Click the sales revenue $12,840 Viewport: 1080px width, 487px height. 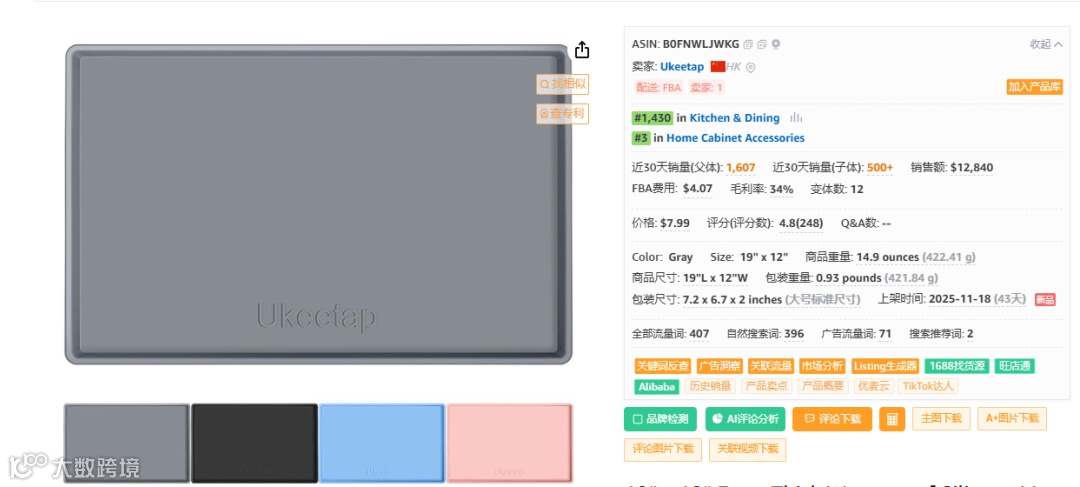point(971,167)
